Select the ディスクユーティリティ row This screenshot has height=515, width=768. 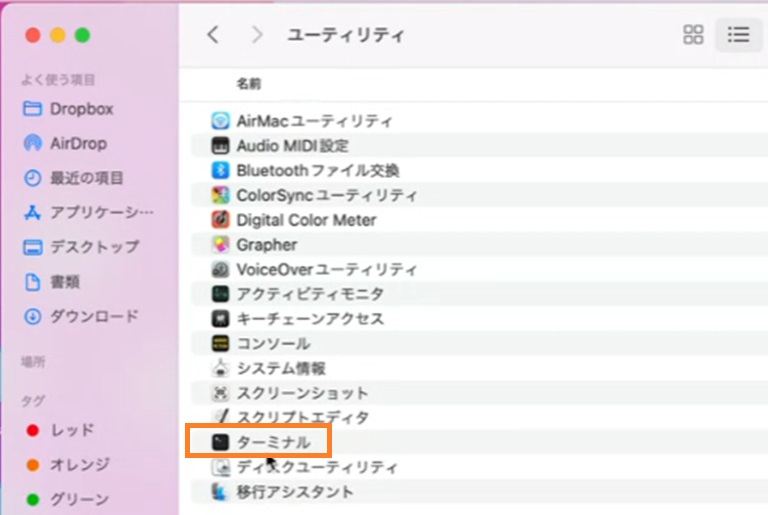(316, 467)
